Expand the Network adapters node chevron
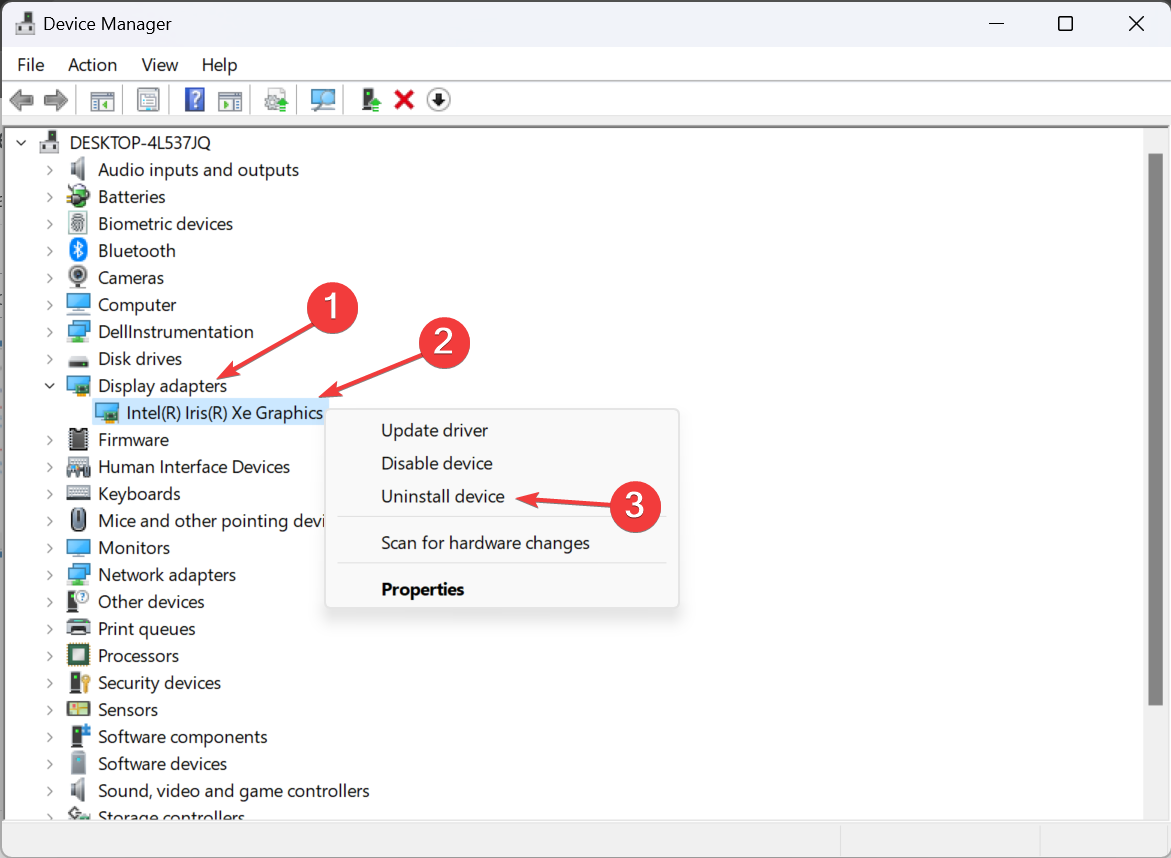 (x=49, y=575)
